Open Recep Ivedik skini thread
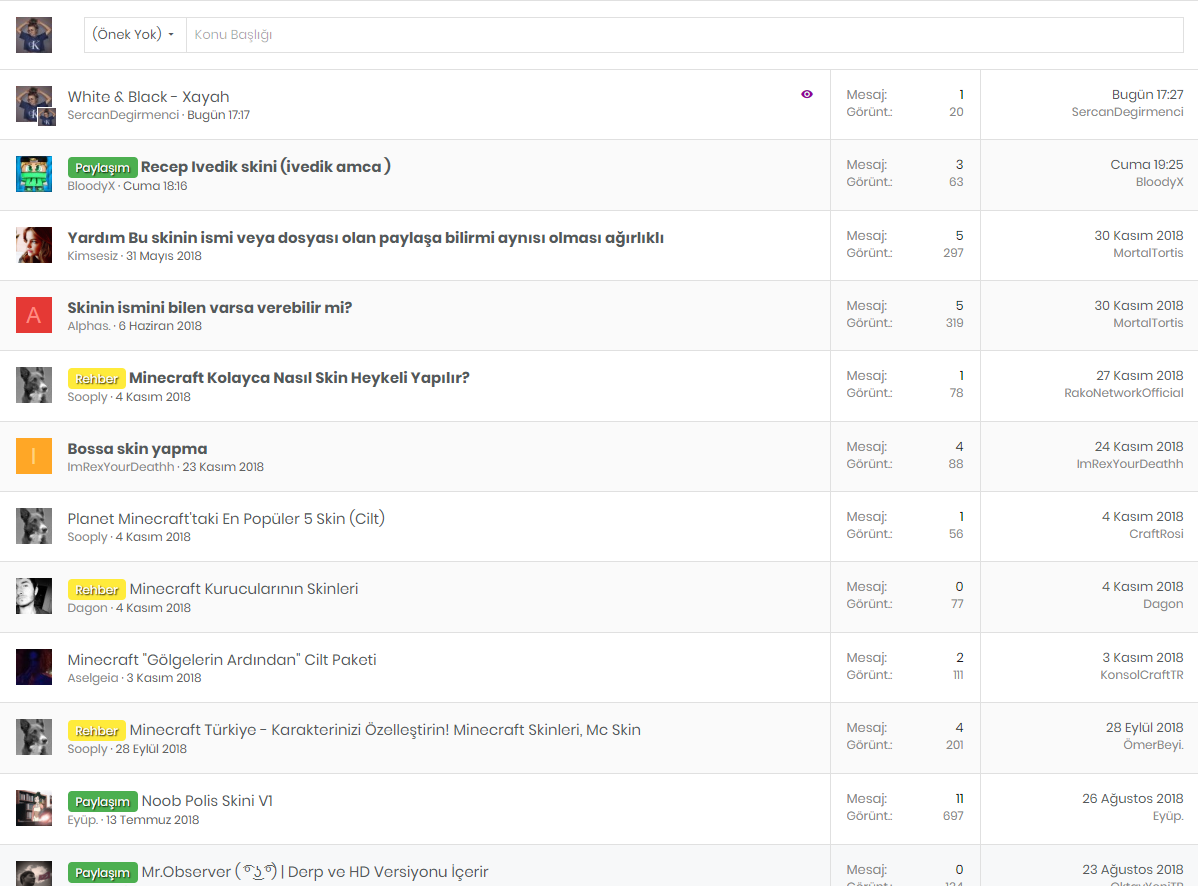The width and height of the screenshot is (1198, 886). click(x=265, y=167)
